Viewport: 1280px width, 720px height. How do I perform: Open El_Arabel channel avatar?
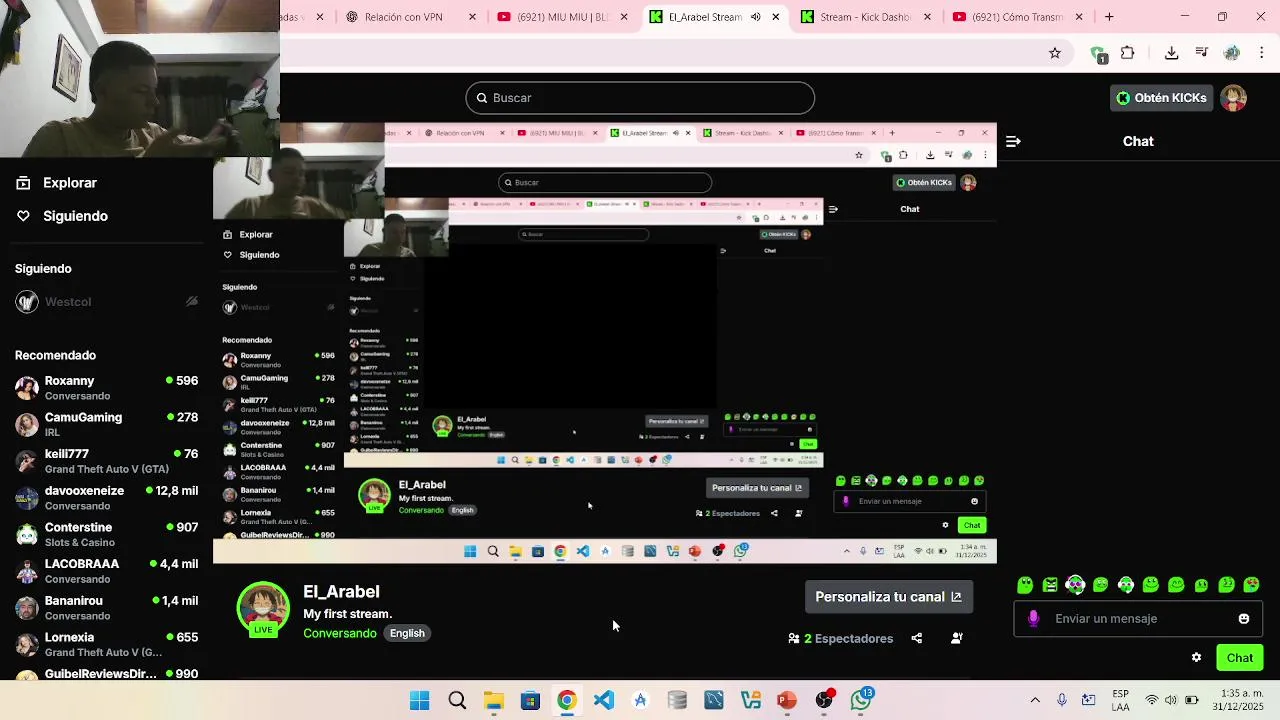263,609
